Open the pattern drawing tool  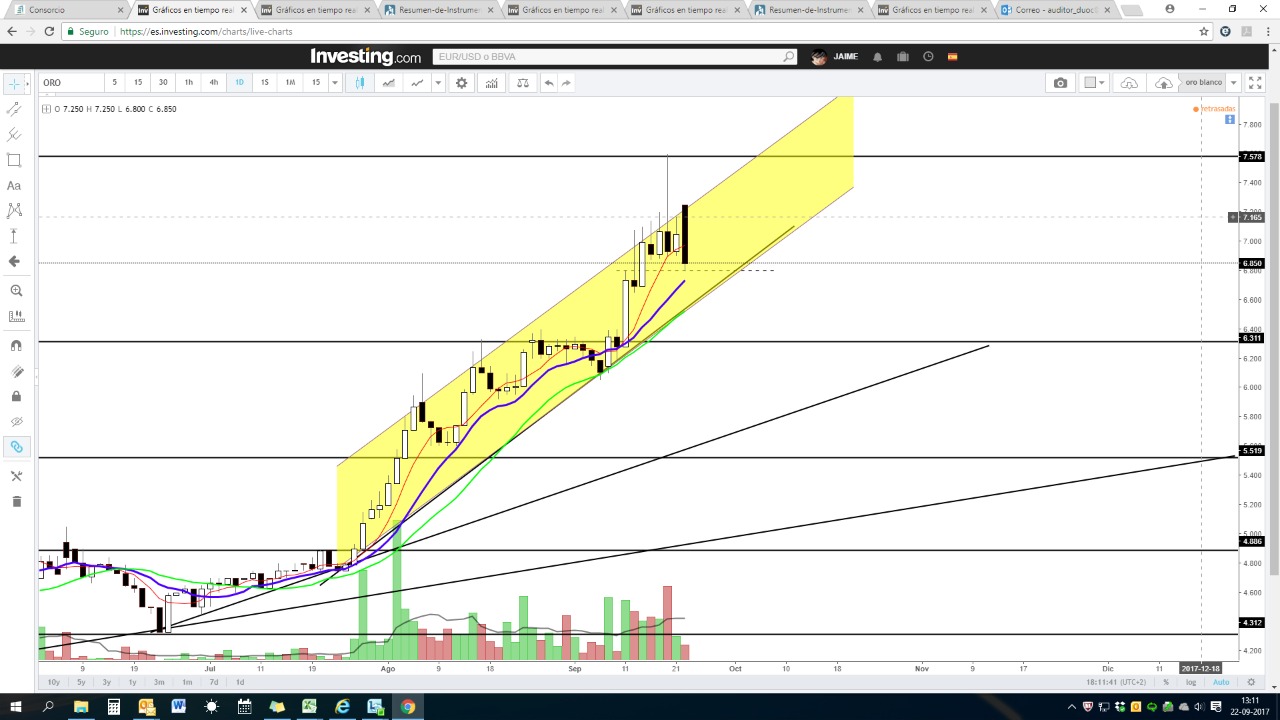point(14,210)
